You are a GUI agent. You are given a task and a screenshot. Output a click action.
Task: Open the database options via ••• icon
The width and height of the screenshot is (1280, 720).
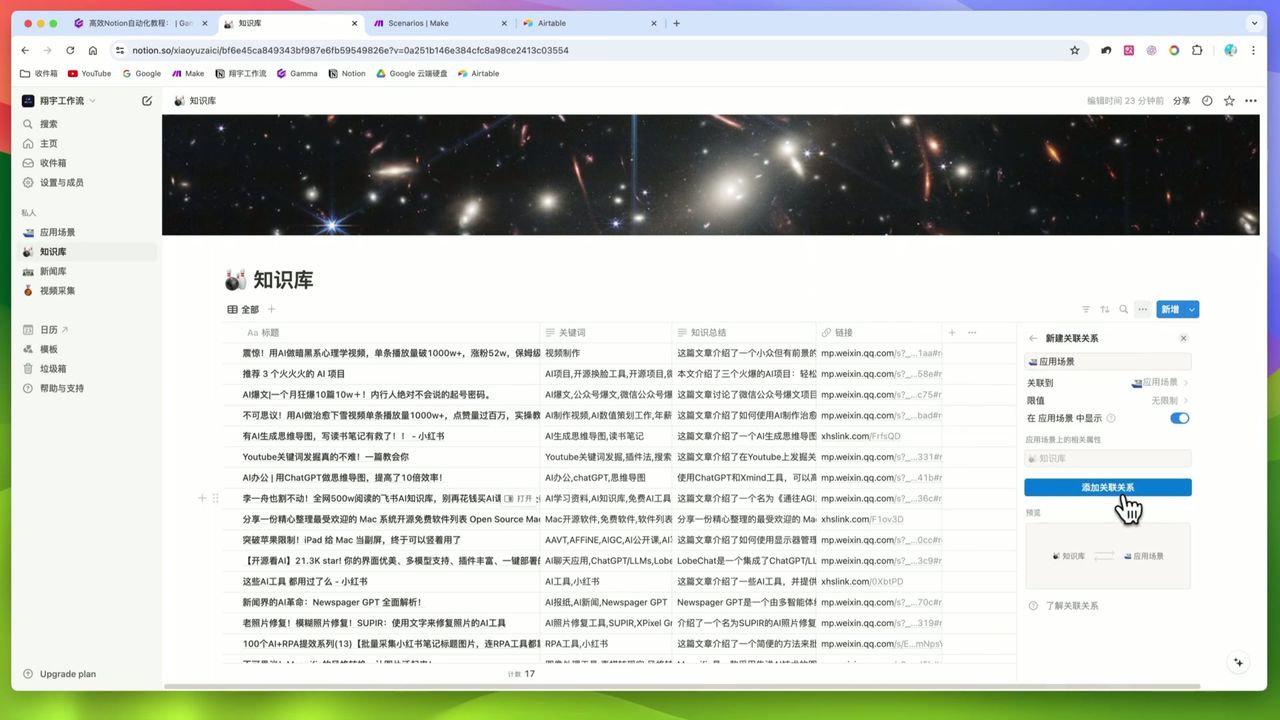pyautogui.click(x=1142, y=309)
